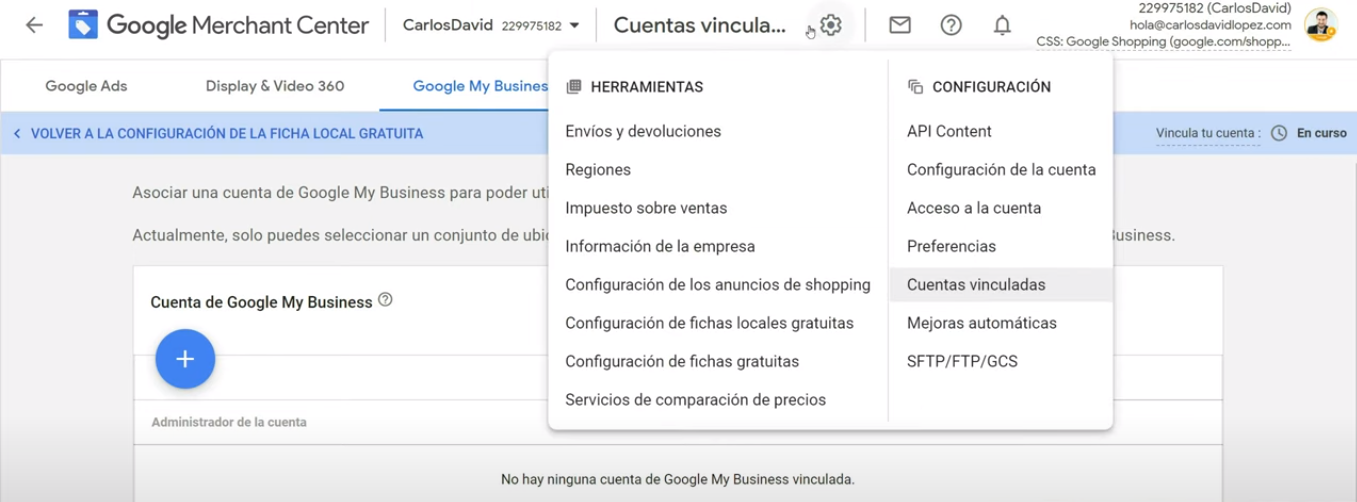The height and width of the screenshot is (502, 1357).
Task: Open SFTP/FTP/GCS menu item
Action: click(962, 361)
